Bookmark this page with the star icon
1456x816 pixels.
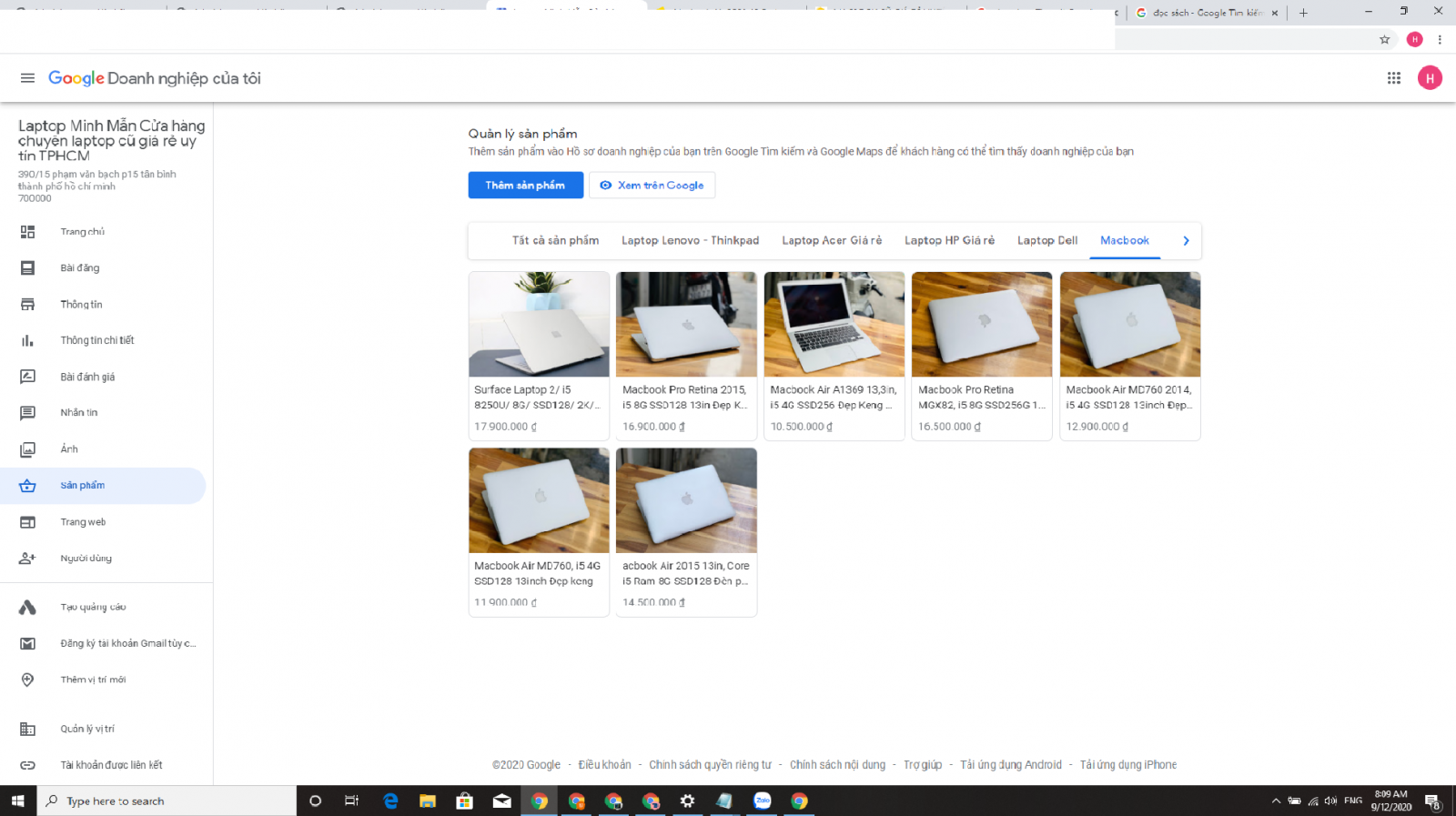[1384, 39]
